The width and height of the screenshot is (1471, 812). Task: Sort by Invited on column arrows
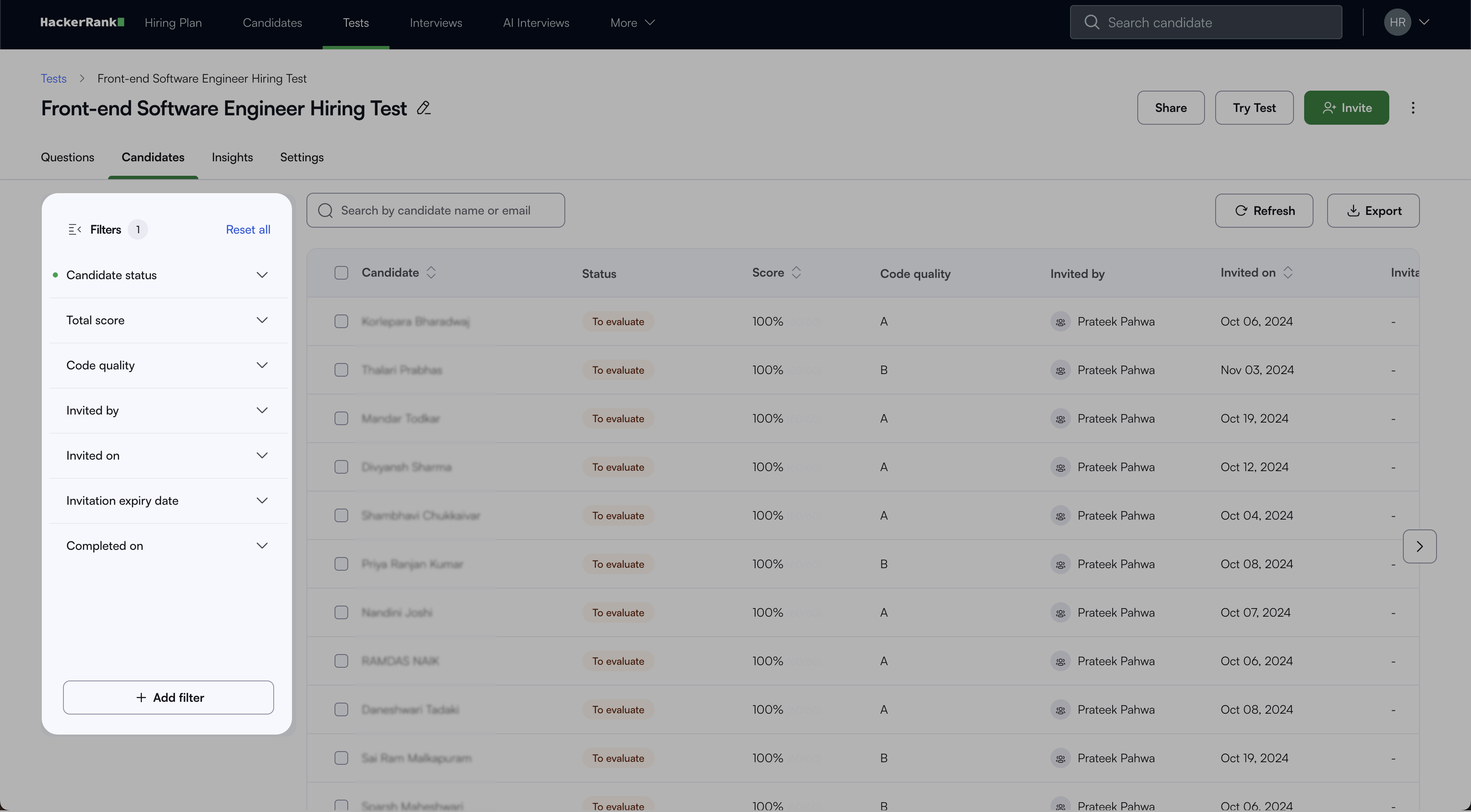(1288, 272)
